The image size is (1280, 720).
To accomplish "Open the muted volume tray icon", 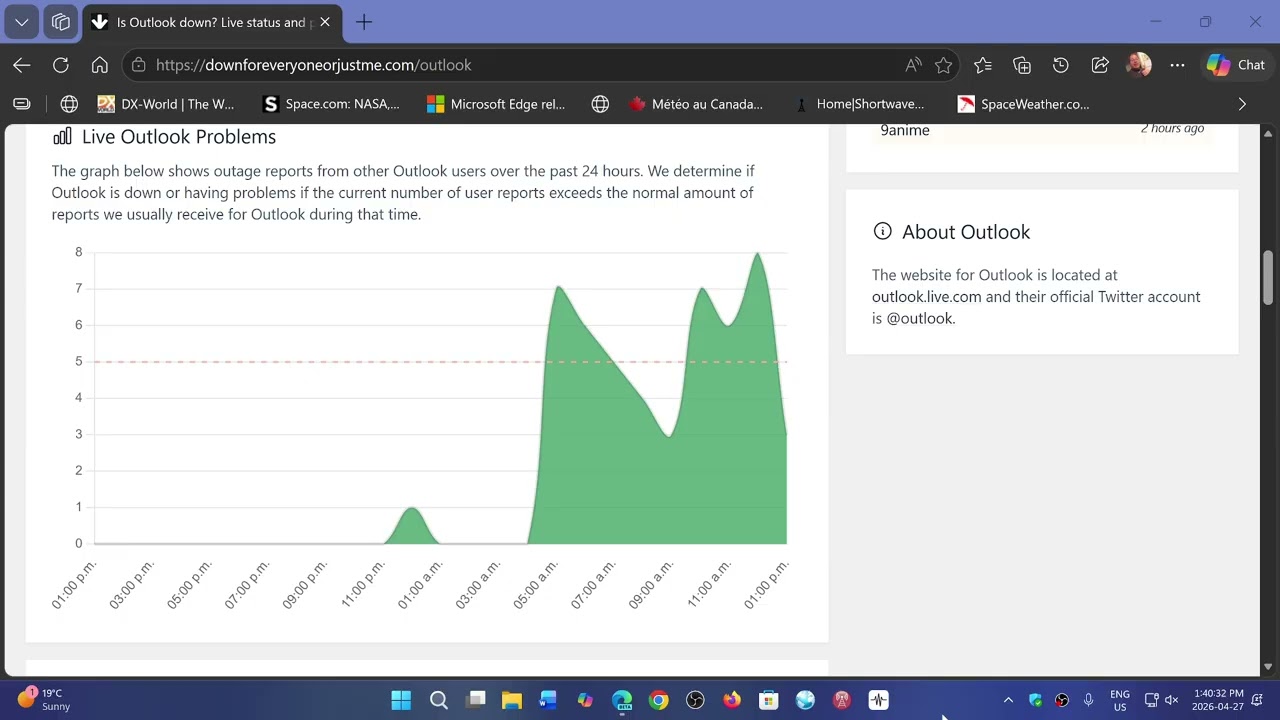I will pos(1171,700).
